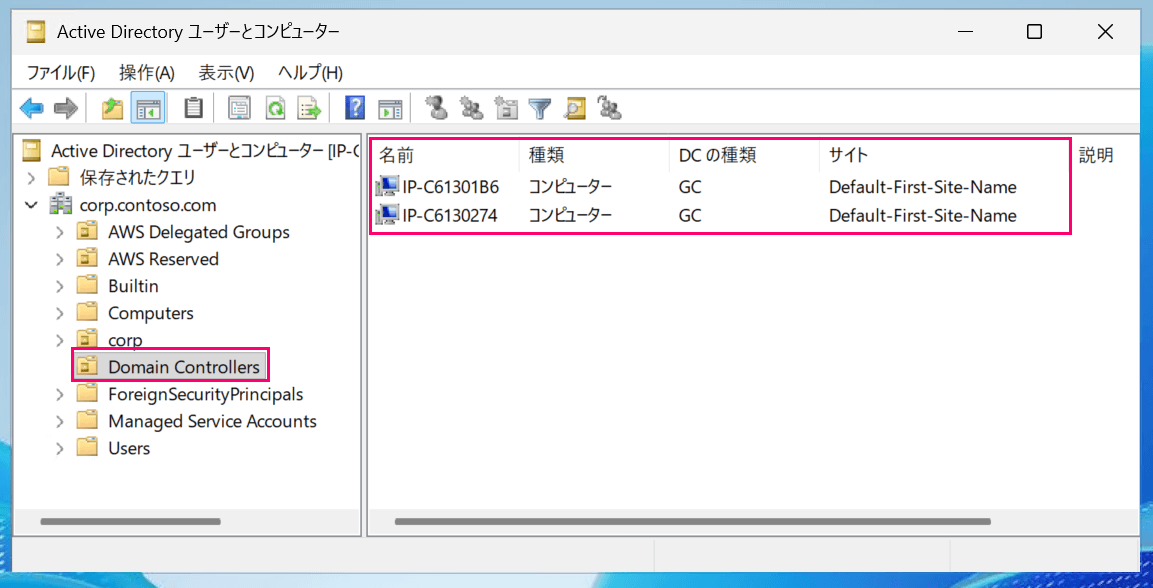Click the gray Forward arrow in toolbar

click(x=66, y=110)
